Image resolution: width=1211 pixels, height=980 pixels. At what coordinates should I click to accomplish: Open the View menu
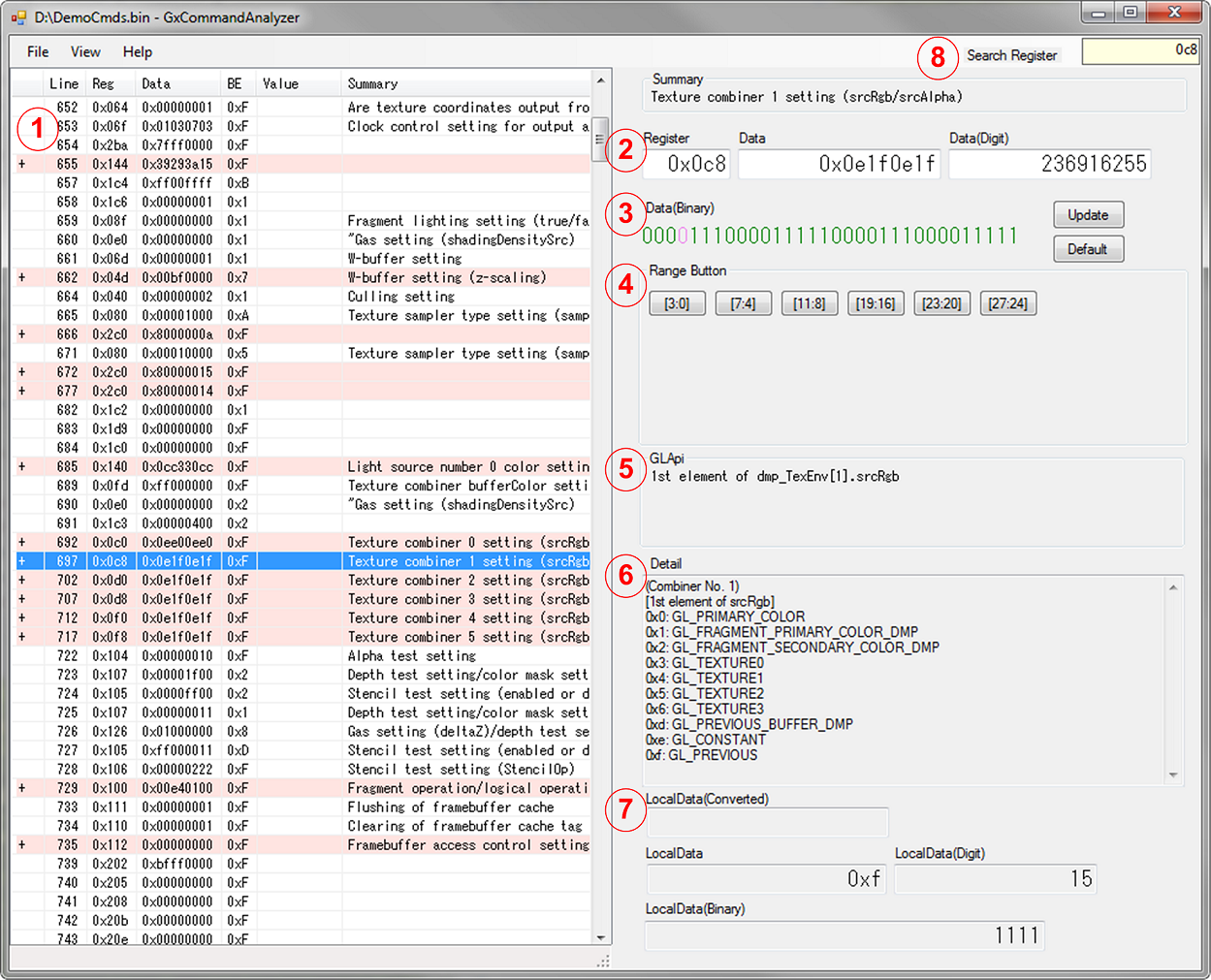tap(85, 52)
